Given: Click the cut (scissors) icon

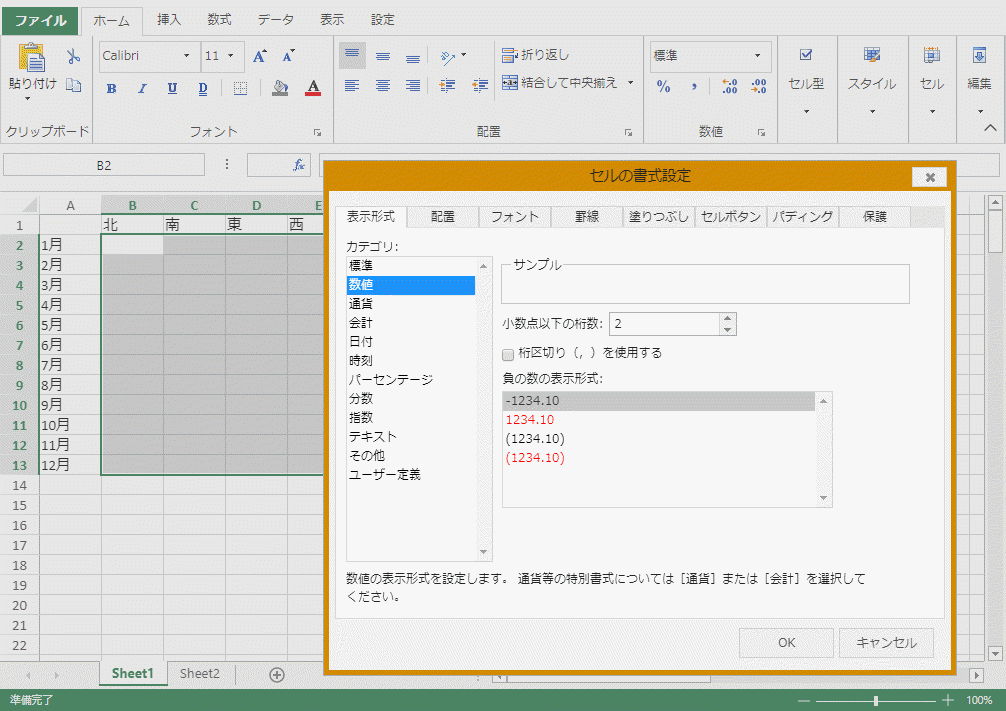Looking at the screenshot, I should point(73,57).
